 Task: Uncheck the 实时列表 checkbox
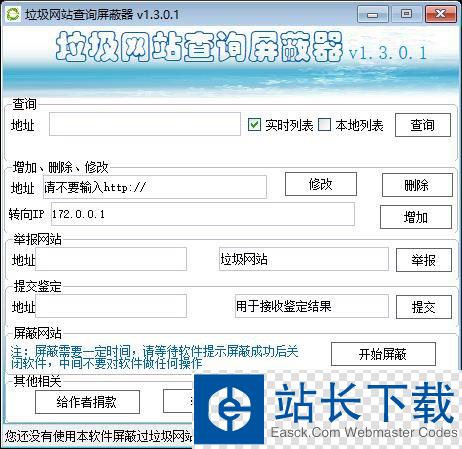[x=254, y=125]
